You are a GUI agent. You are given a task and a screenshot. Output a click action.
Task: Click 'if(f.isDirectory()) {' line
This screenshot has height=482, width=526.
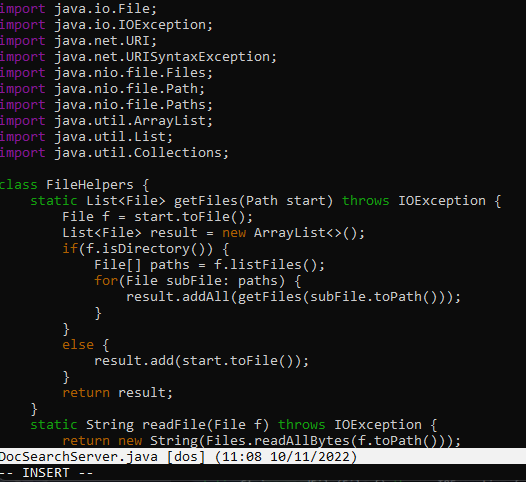(x=146, y=249)
